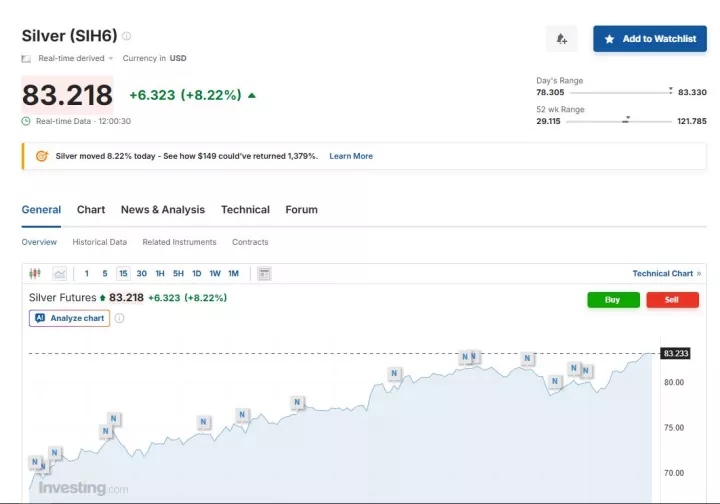Viewport: 720px width, 504px height.
Task: Switch to the News & Analysis tab
Action: tap(162, 210)
